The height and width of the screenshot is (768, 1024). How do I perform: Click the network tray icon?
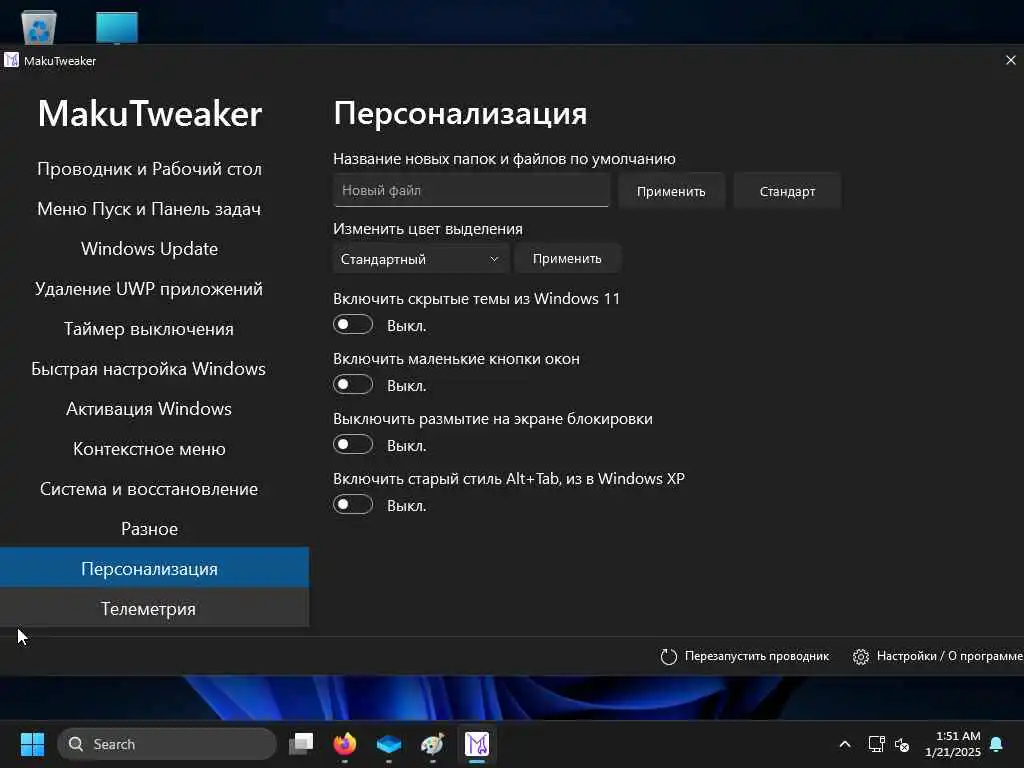click(x=876, y=744)
